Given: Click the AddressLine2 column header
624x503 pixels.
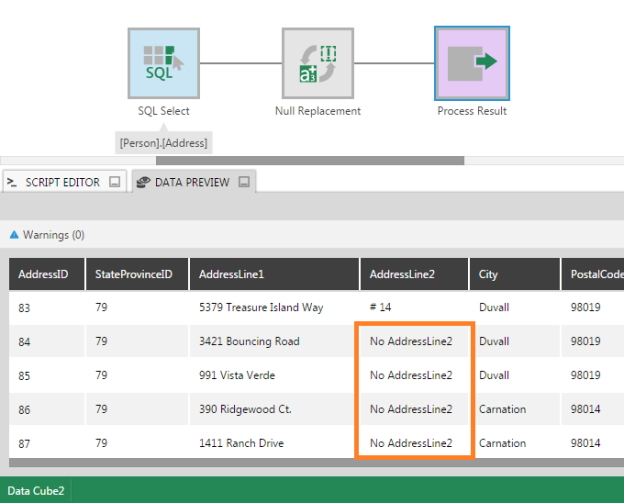Looking at the screenshot, I should 403,274.
